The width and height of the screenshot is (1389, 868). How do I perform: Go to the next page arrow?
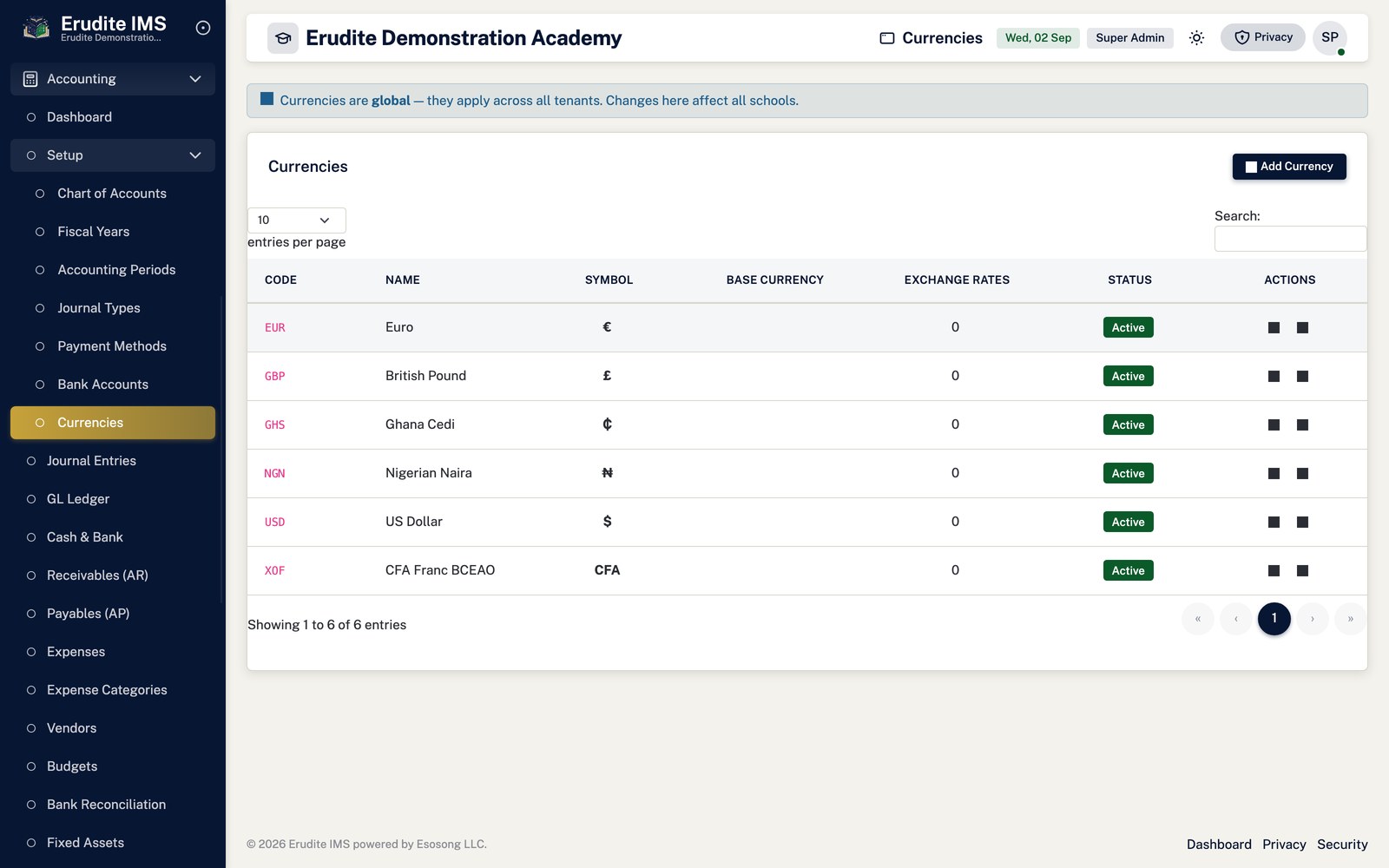(x=1313, y=619)
